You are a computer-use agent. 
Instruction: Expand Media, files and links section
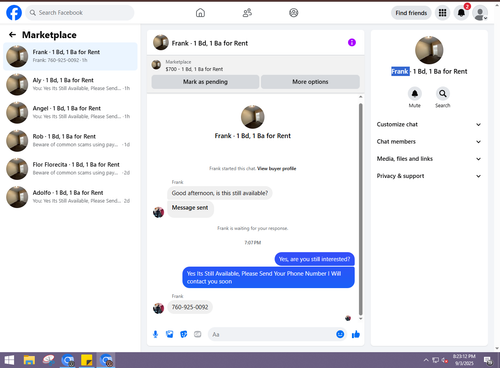click(x=429, y=159)
